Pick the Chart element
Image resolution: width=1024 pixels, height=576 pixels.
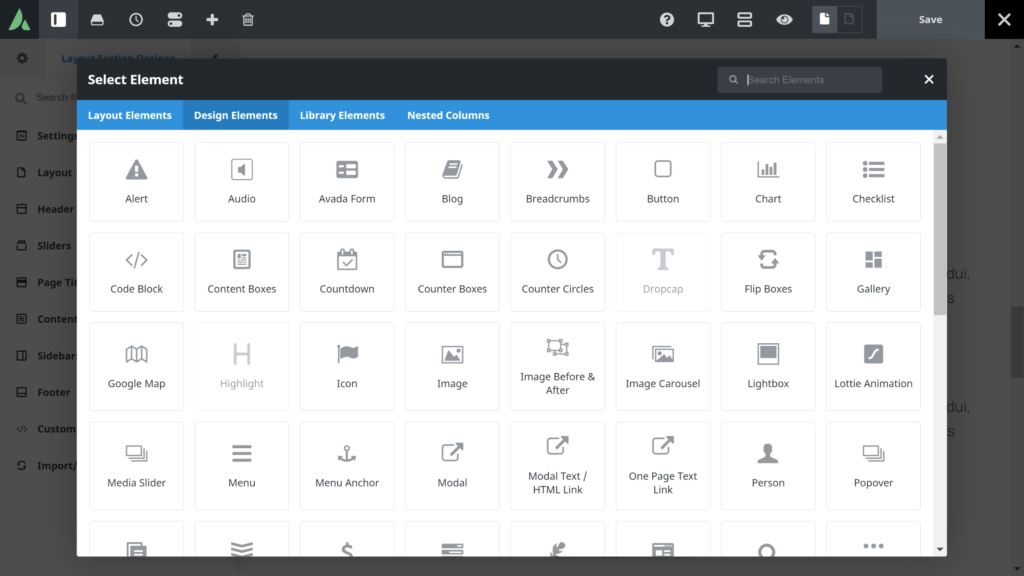768,182
